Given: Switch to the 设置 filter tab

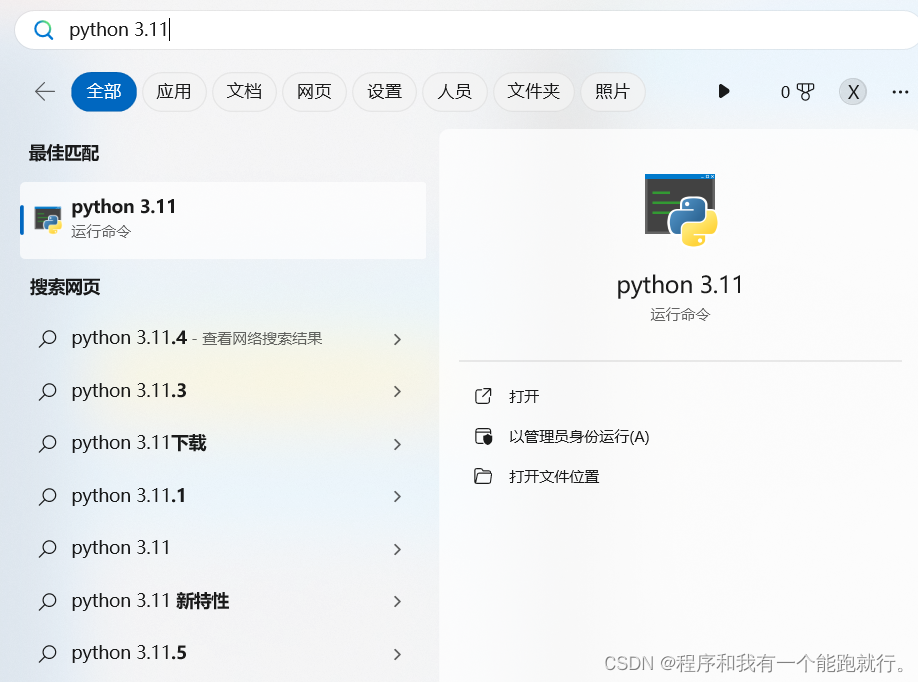Looking at the screenshot, I should click(x=384, y=91).
